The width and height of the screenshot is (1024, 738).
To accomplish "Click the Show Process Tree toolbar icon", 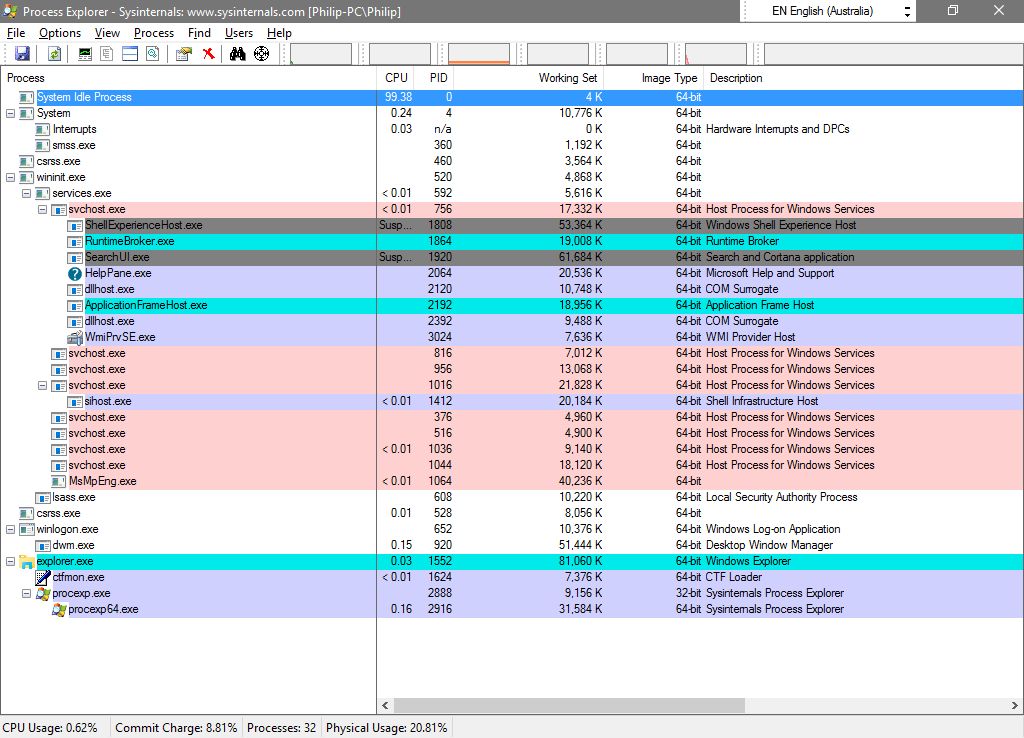I will pyautogui.click(x=106, y=54).
